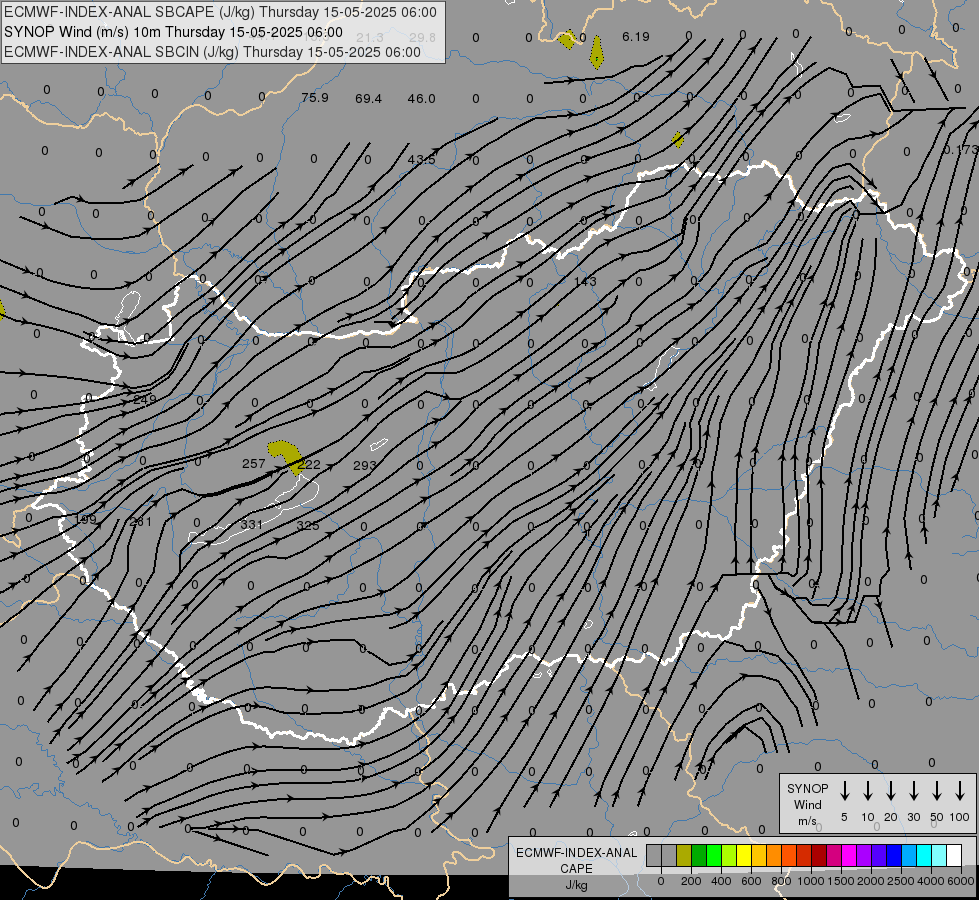Click the SYNOP Wind 10m title line

pos(174,32)
